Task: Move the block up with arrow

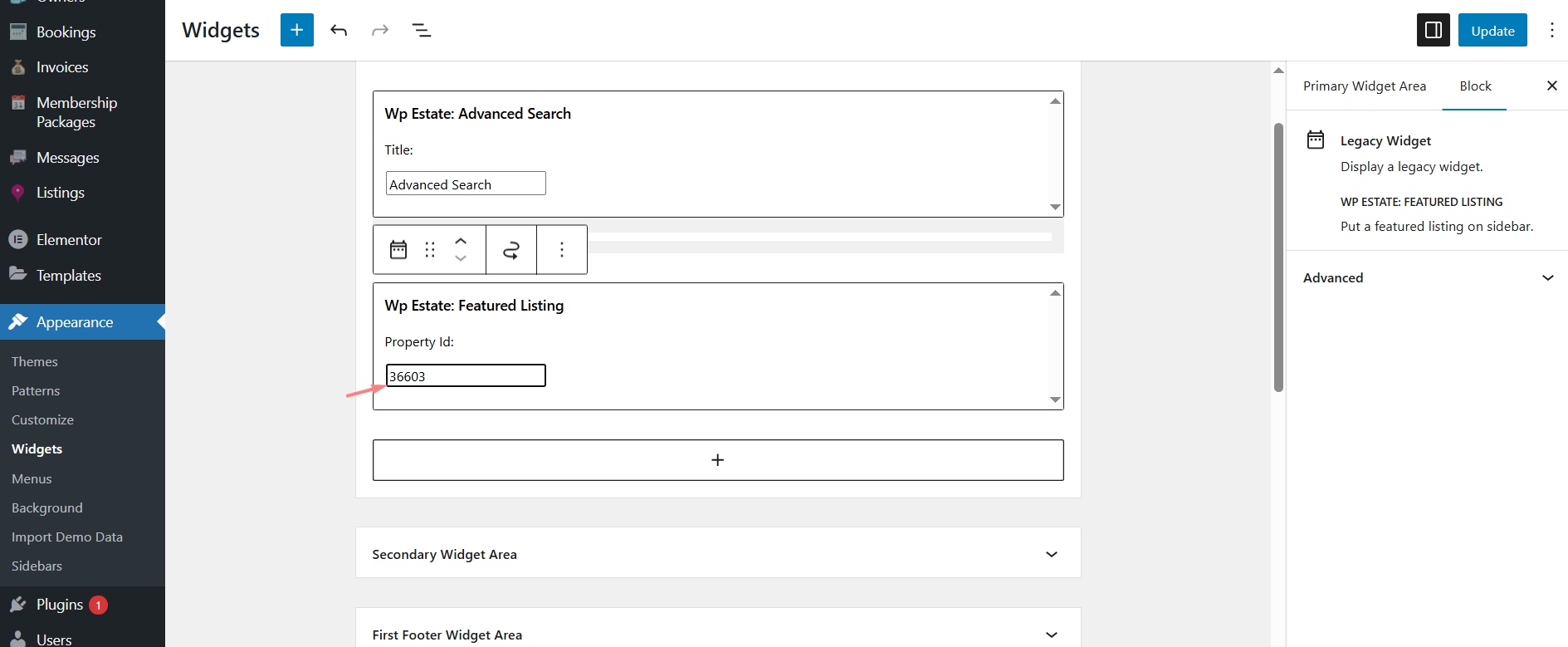Action: click(461, 241)
